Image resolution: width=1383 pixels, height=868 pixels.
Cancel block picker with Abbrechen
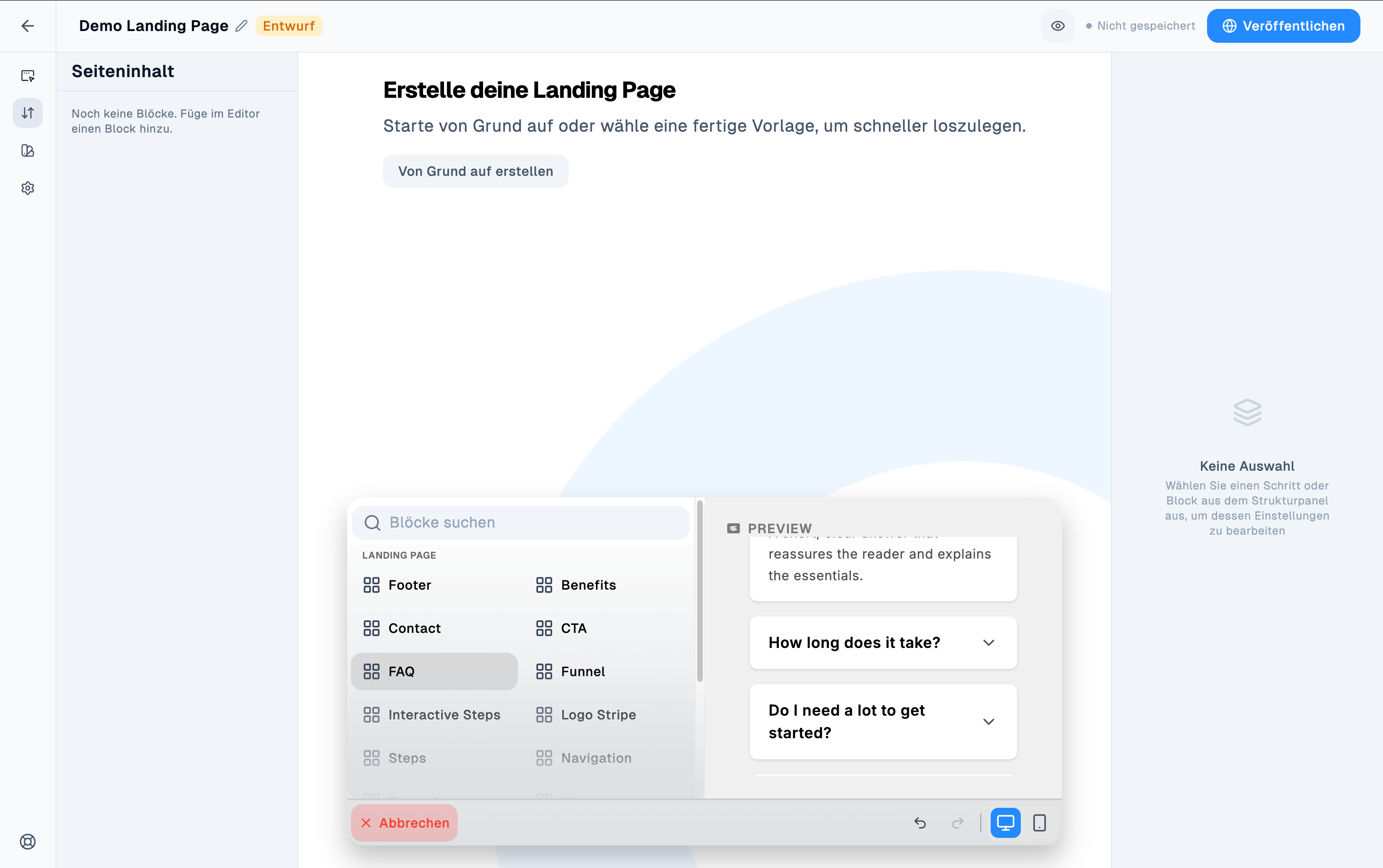[405, 823]
